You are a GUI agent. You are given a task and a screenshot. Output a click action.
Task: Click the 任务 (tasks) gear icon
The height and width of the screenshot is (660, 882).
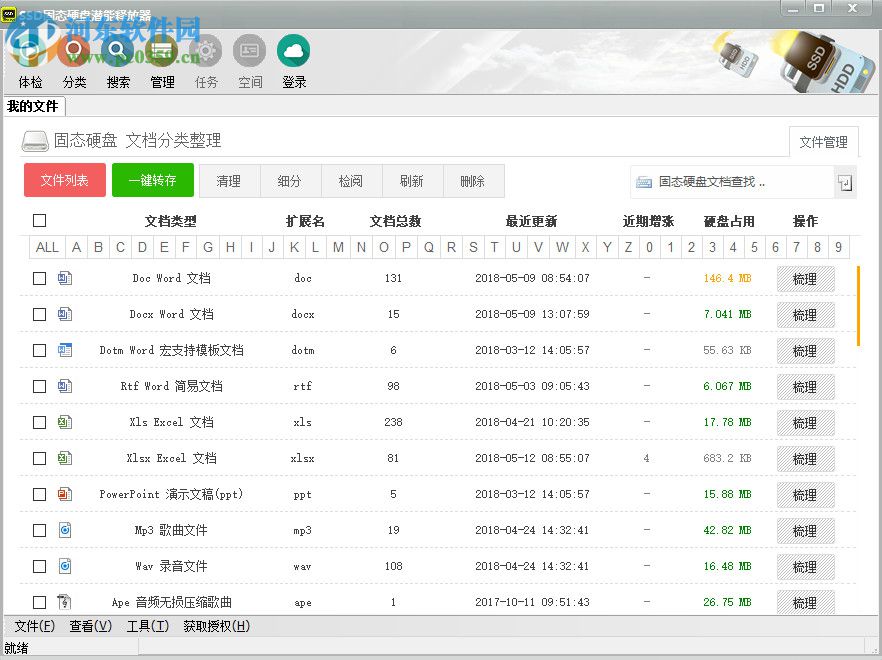(x=206, y=60)
